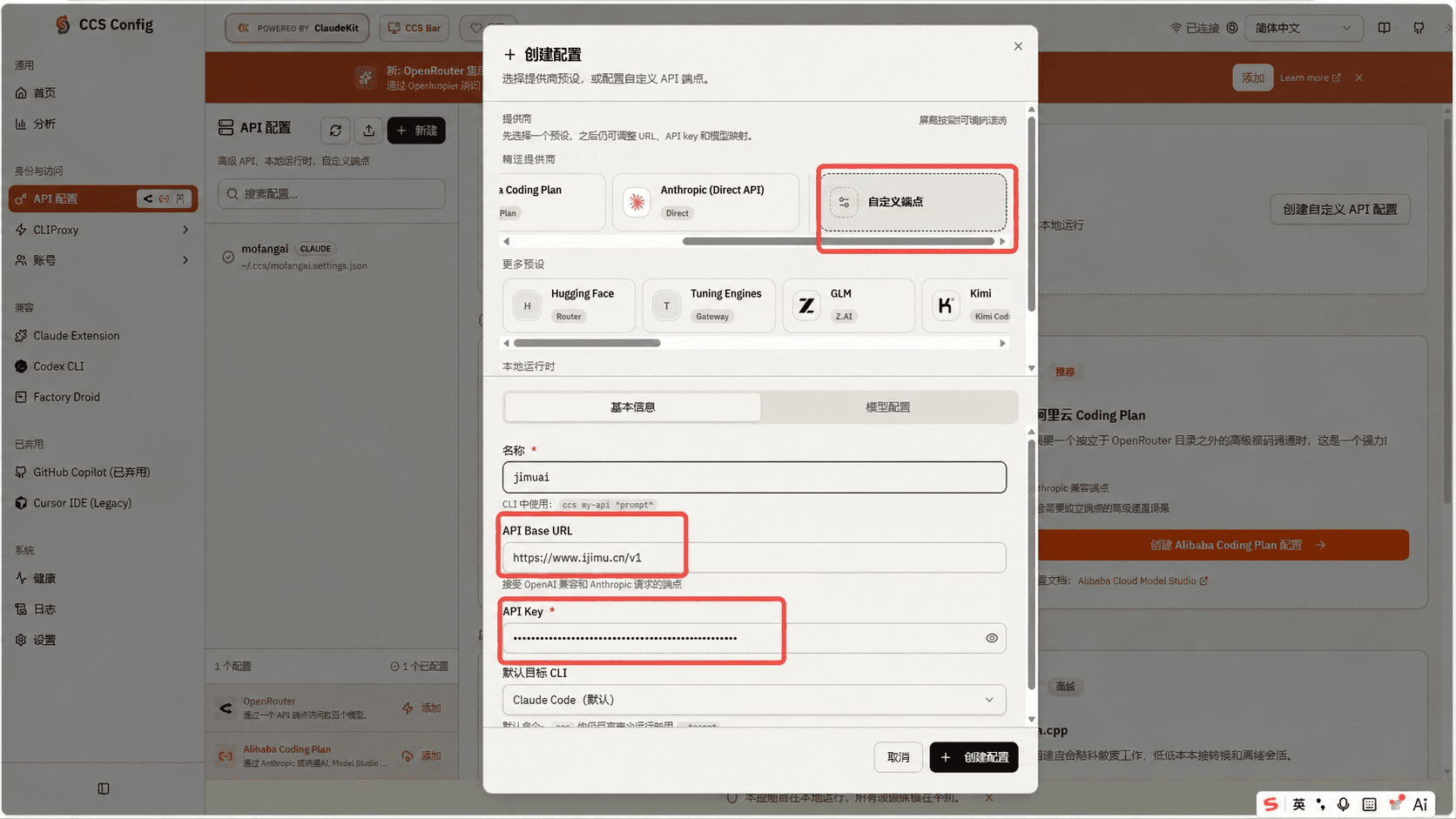
Task: Refresh the API configuration list
Action: tap(335, 131)
